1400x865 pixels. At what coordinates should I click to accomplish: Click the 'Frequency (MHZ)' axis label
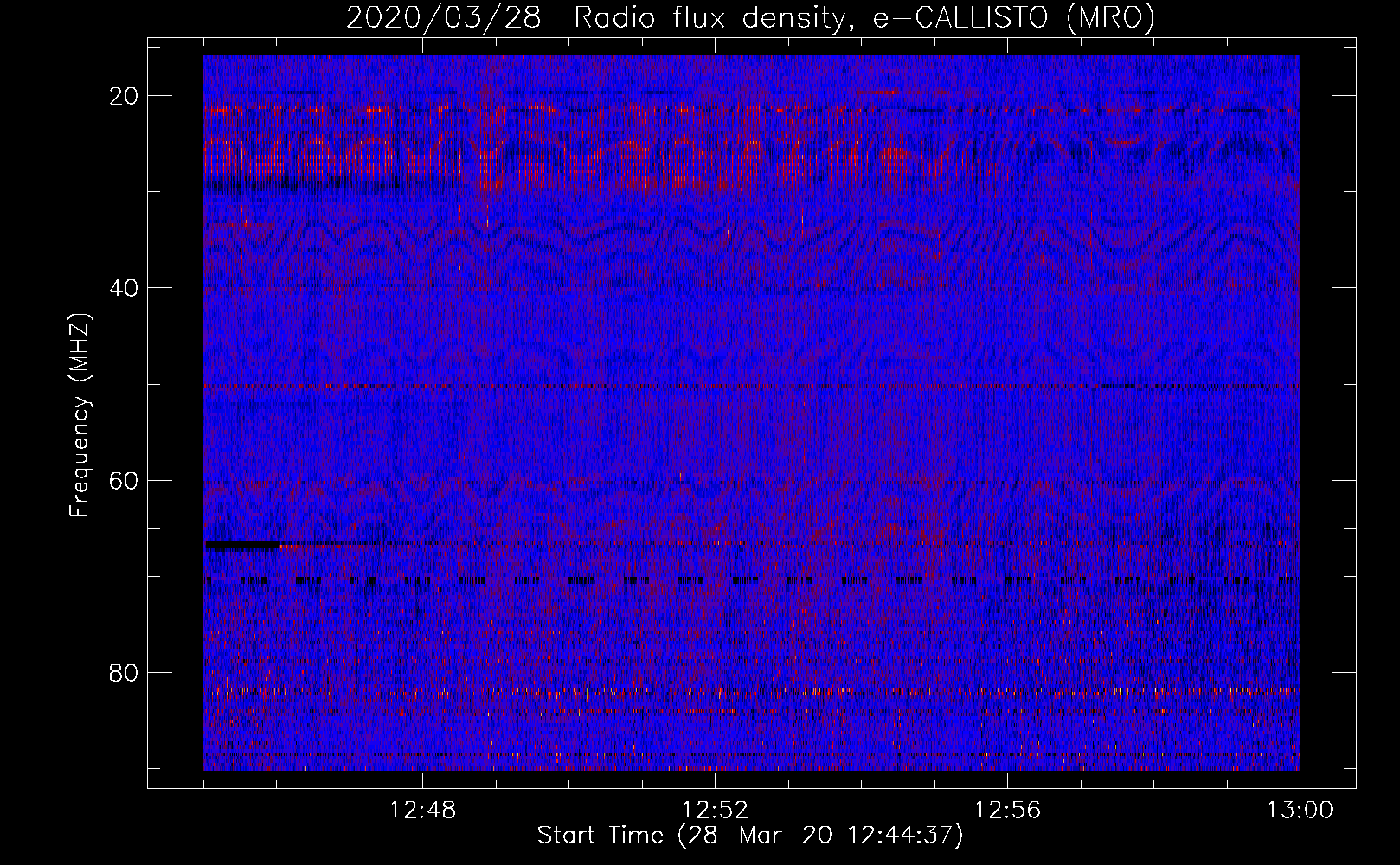pyautogui.click(x=80, y=415)
